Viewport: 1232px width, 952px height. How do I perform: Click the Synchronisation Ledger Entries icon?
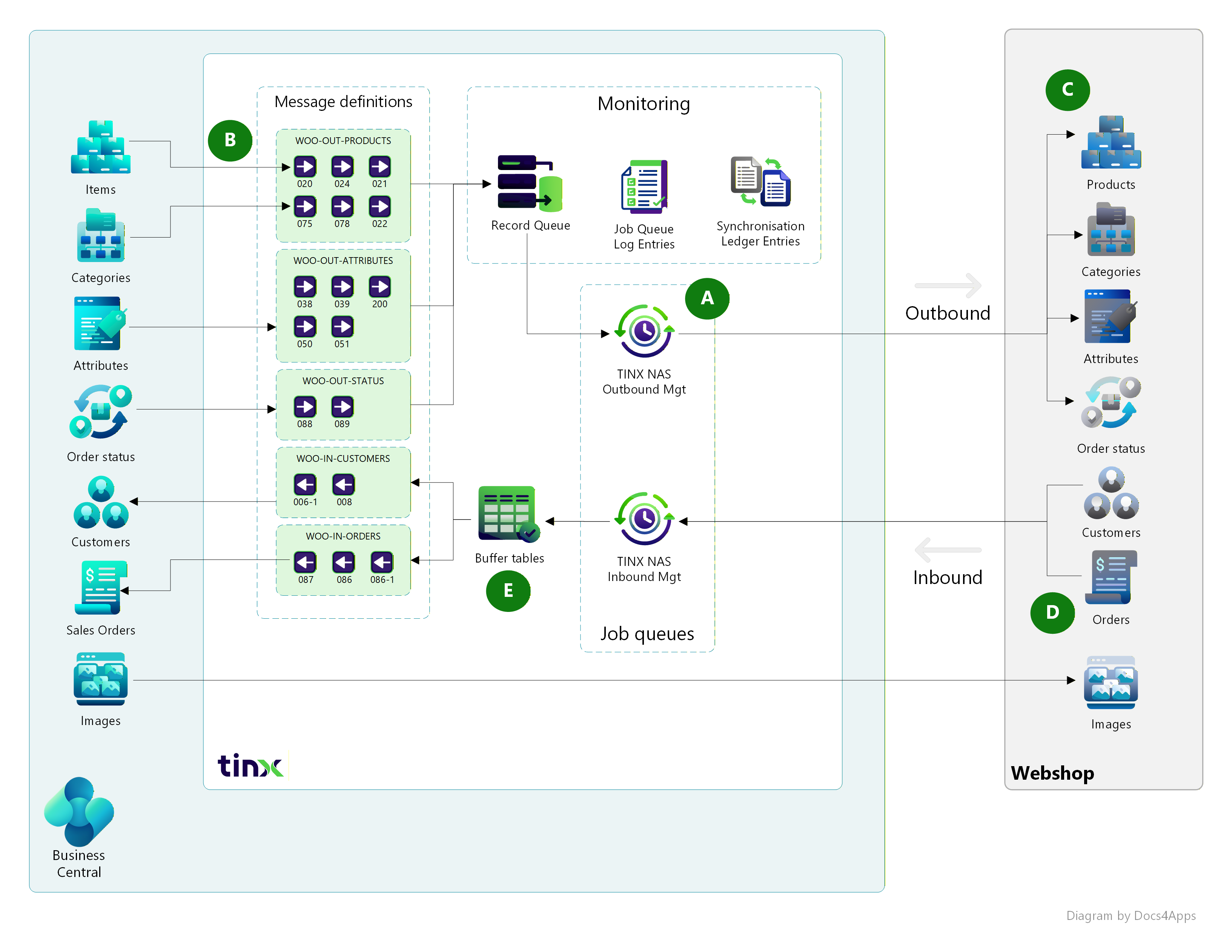(760, 182)
